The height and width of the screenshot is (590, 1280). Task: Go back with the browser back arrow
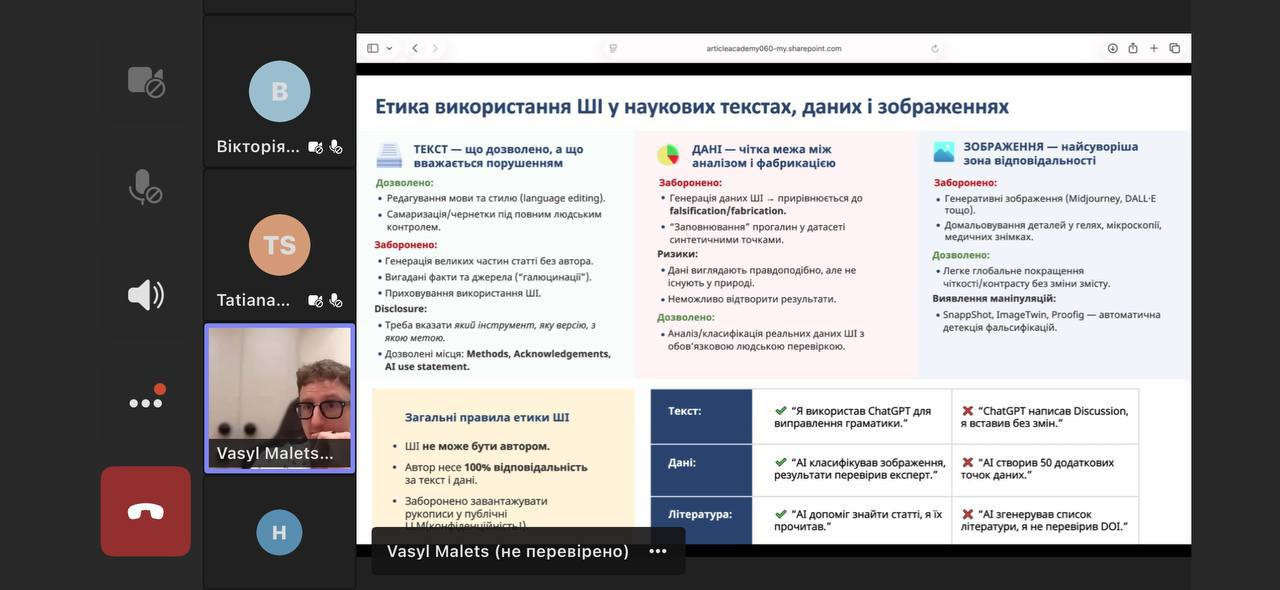(414, 48)
